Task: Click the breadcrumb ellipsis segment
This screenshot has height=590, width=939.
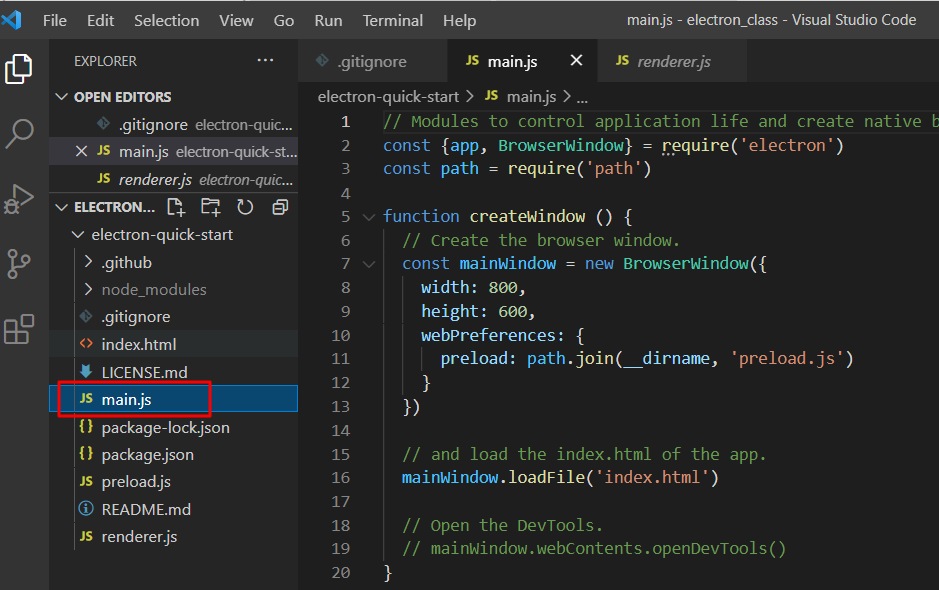Action: point(582,98)
